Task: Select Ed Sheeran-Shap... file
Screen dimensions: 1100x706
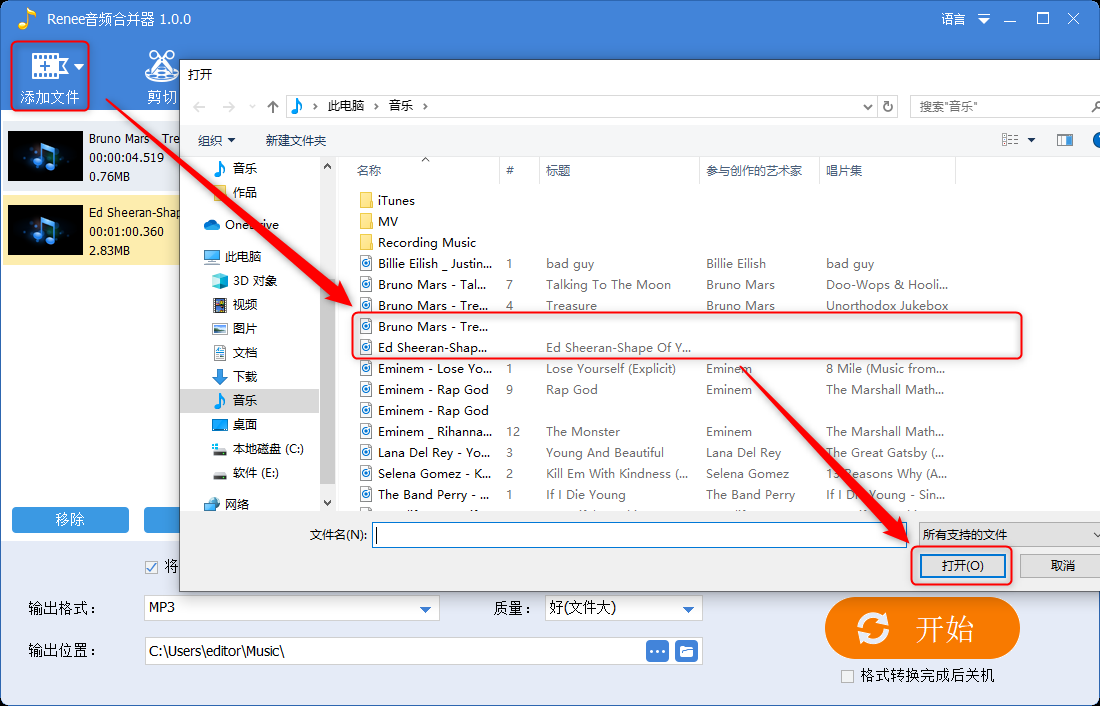Action: pyautogui.click(x=423, y=347)
